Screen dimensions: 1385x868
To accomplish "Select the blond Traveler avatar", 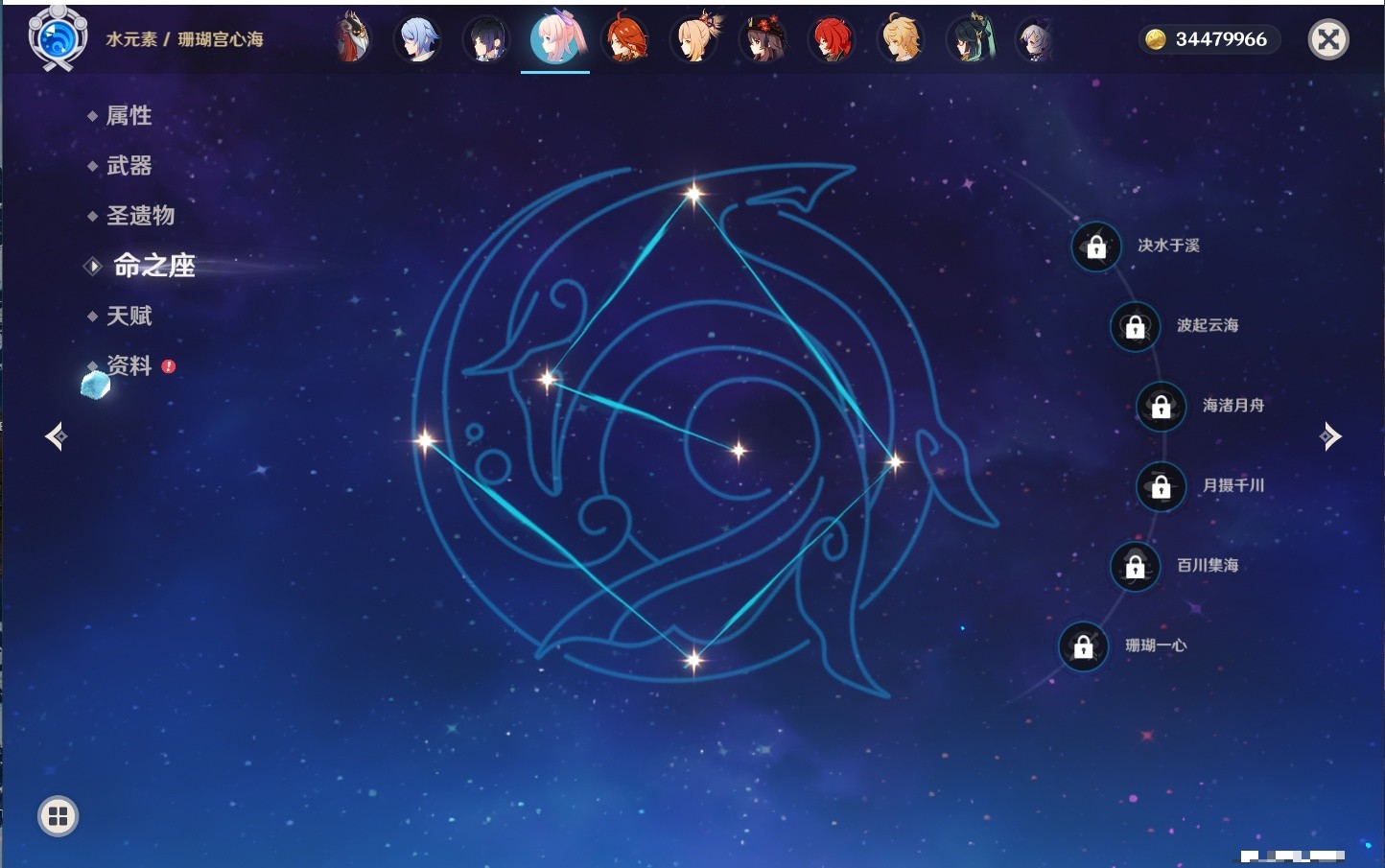I will pyautogui.click(x=901, y=38).
